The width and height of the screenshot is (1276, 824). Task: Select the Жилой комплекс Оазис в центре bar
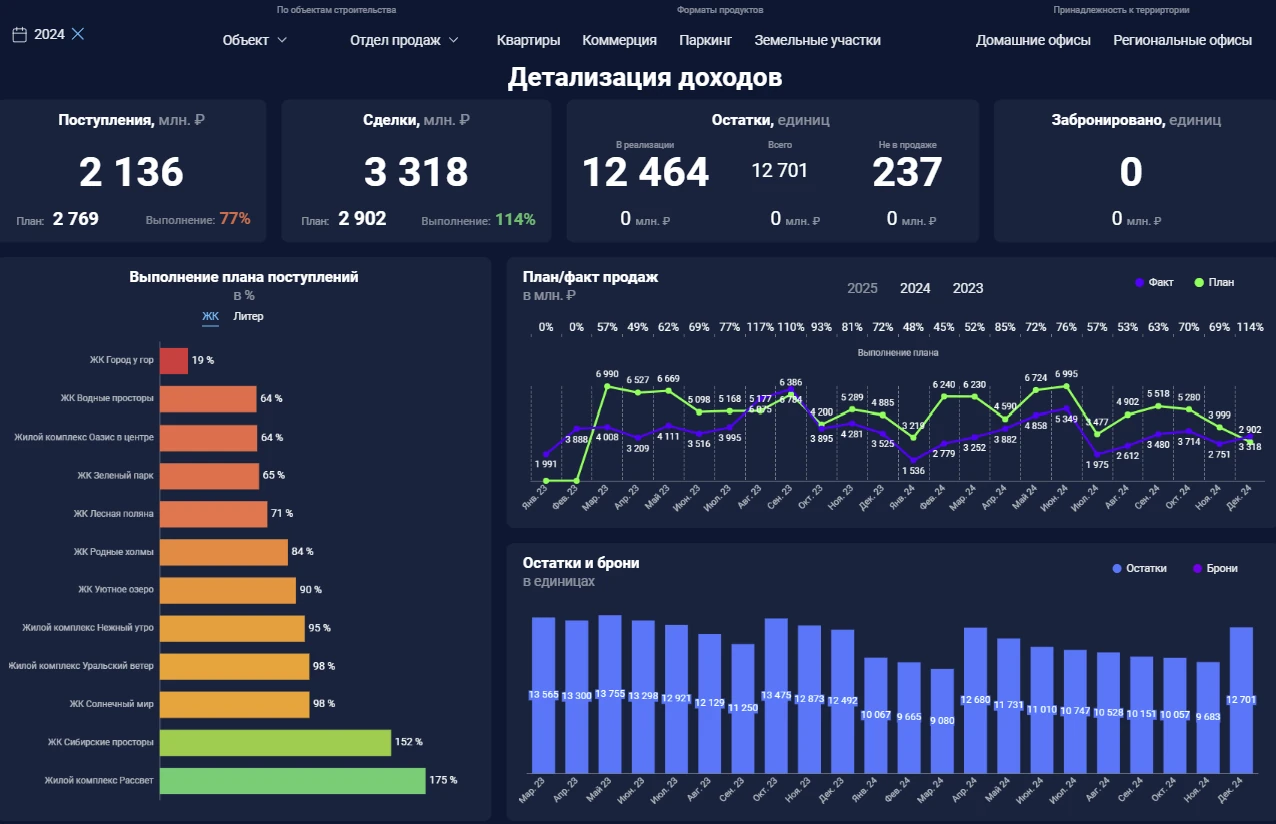(x=208, y=437)
